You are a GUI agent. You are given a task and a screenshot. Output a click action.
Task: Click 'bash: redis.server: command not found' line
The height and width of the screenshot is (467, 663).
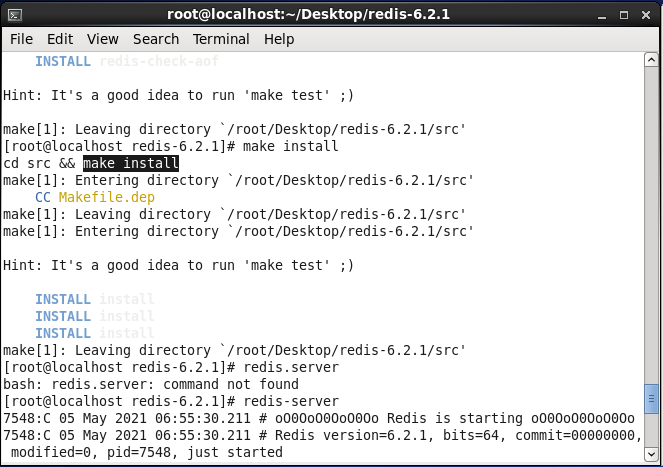[x=151, y=384]
